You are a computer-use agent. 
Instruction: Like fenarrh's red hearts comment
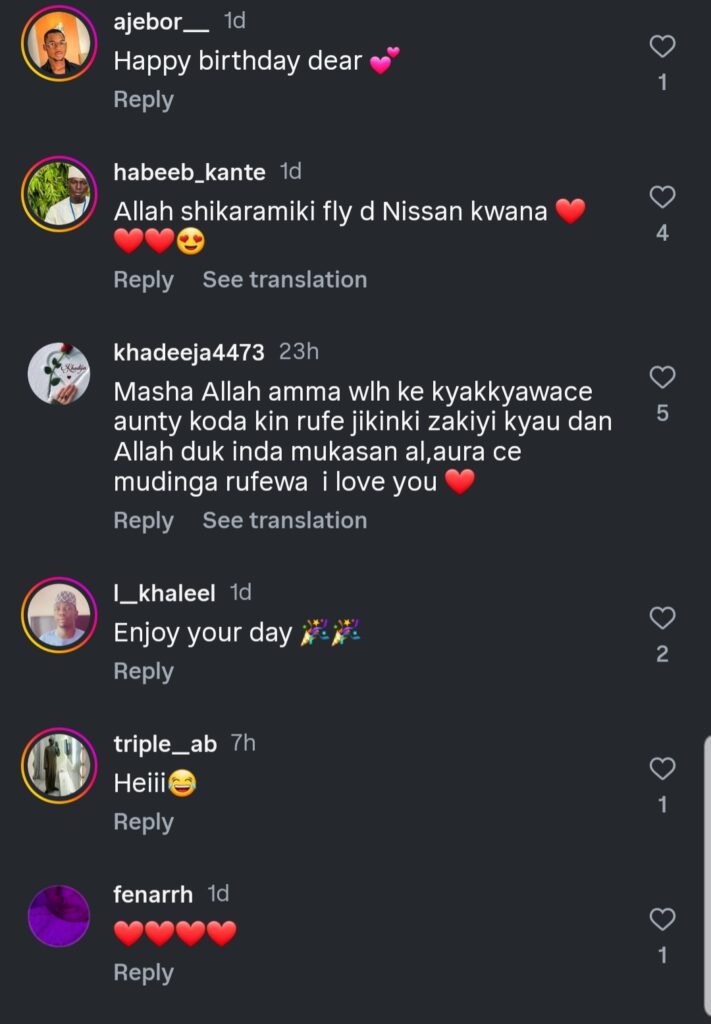point(662,919)
